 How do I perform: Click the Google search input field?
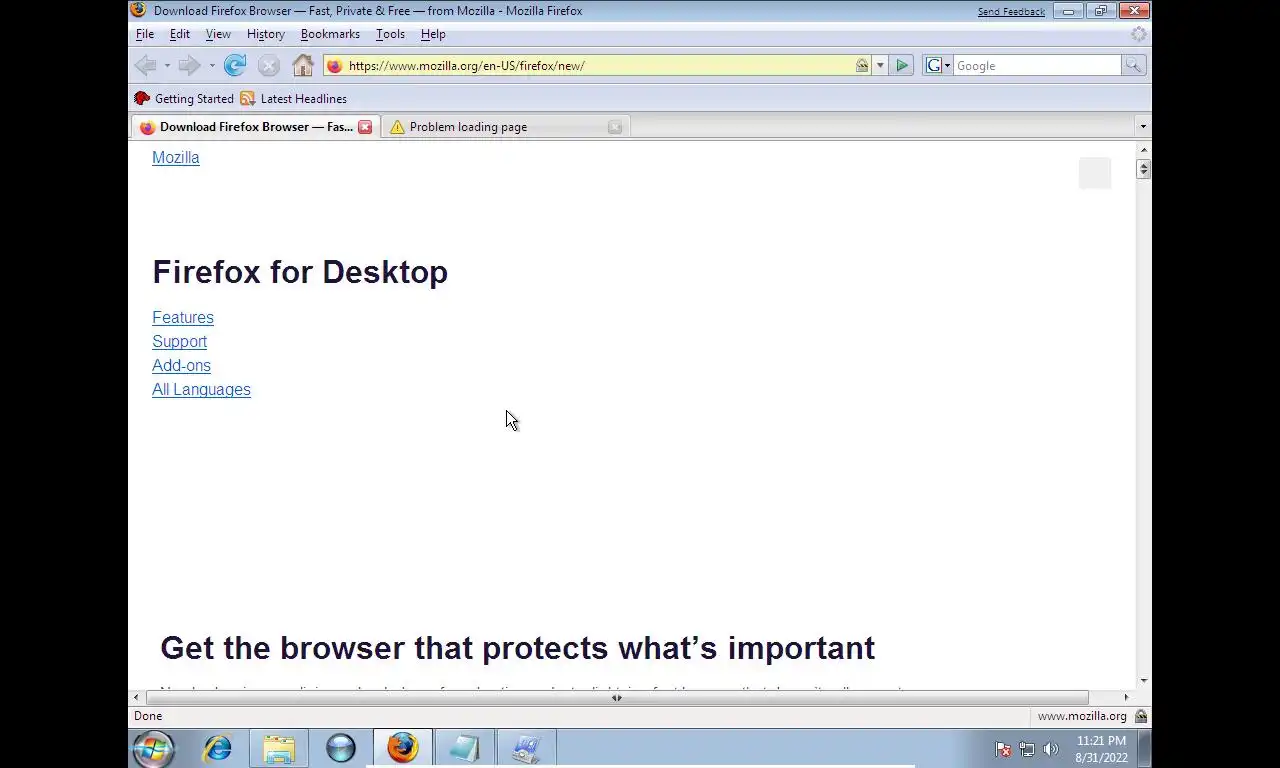1037,66
